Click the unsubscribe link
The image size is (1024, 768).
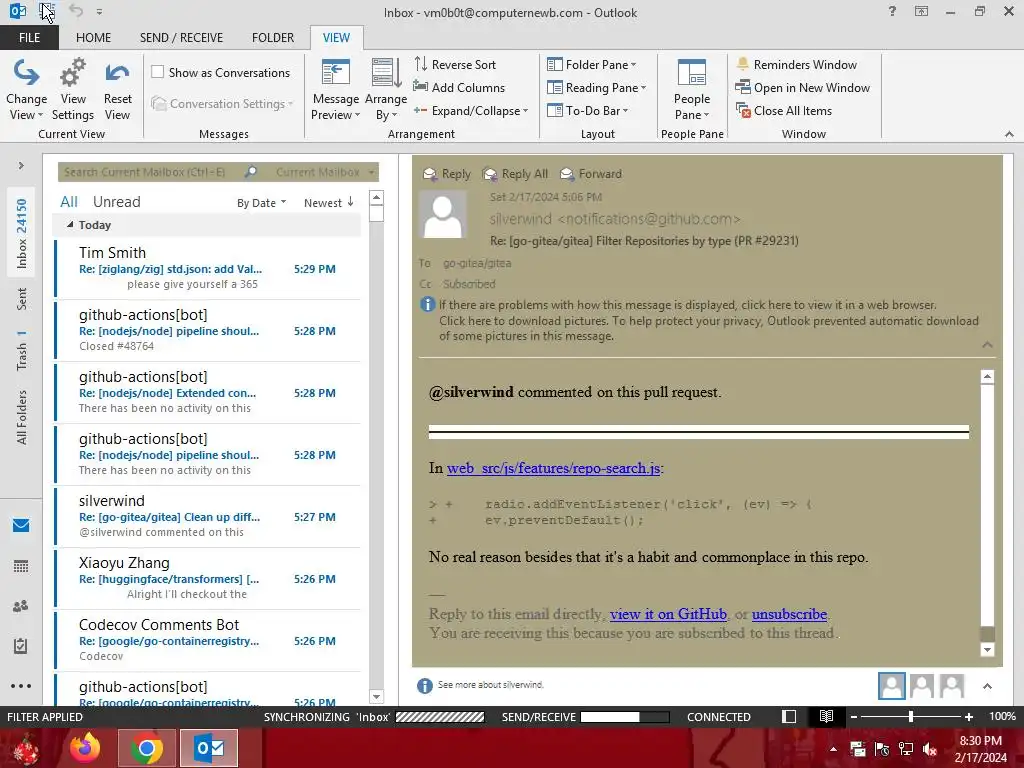789,614
